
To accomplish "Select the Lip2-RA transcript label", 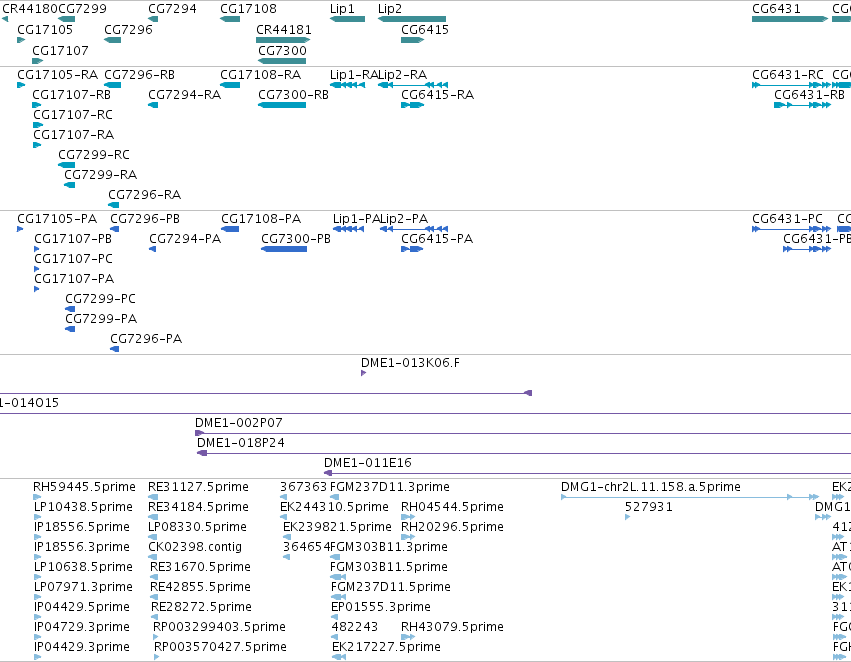I will pos(402,75).
